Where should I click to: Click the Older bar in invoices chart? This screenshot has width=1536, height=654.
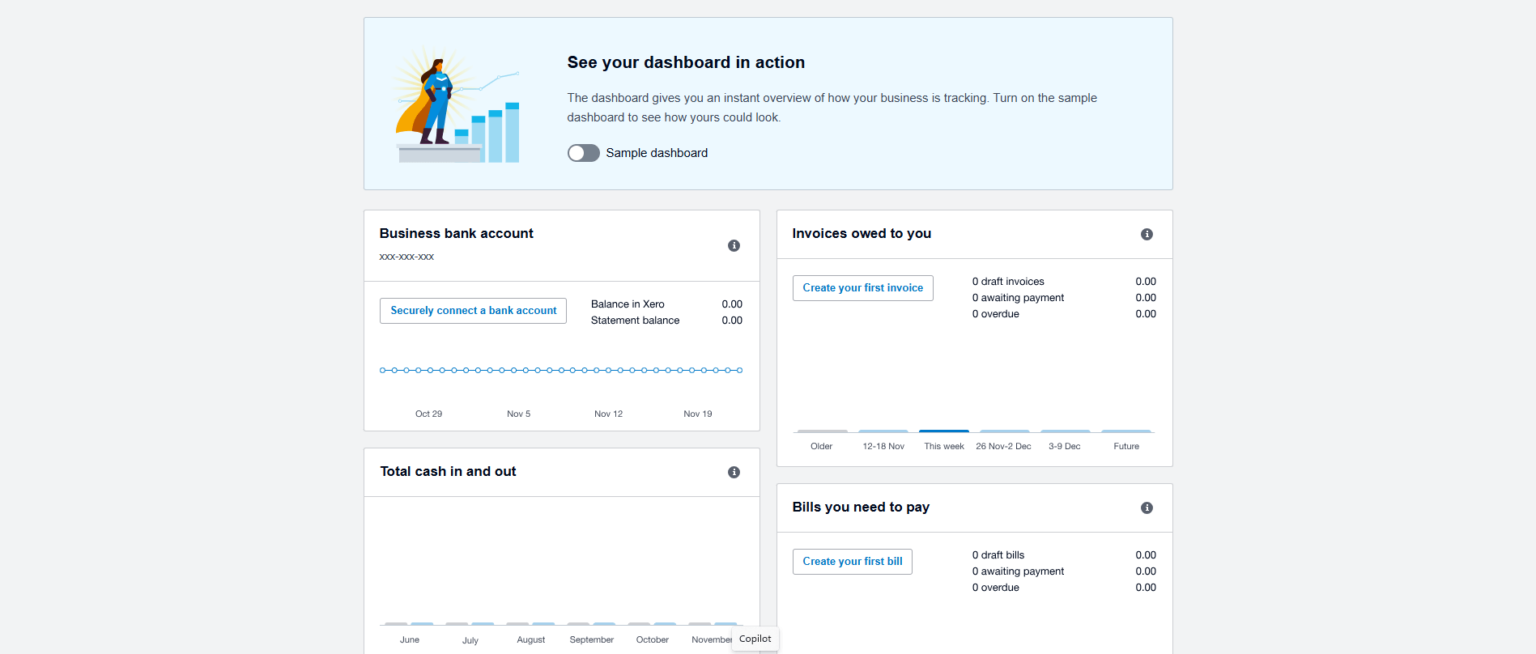[820, 430]
